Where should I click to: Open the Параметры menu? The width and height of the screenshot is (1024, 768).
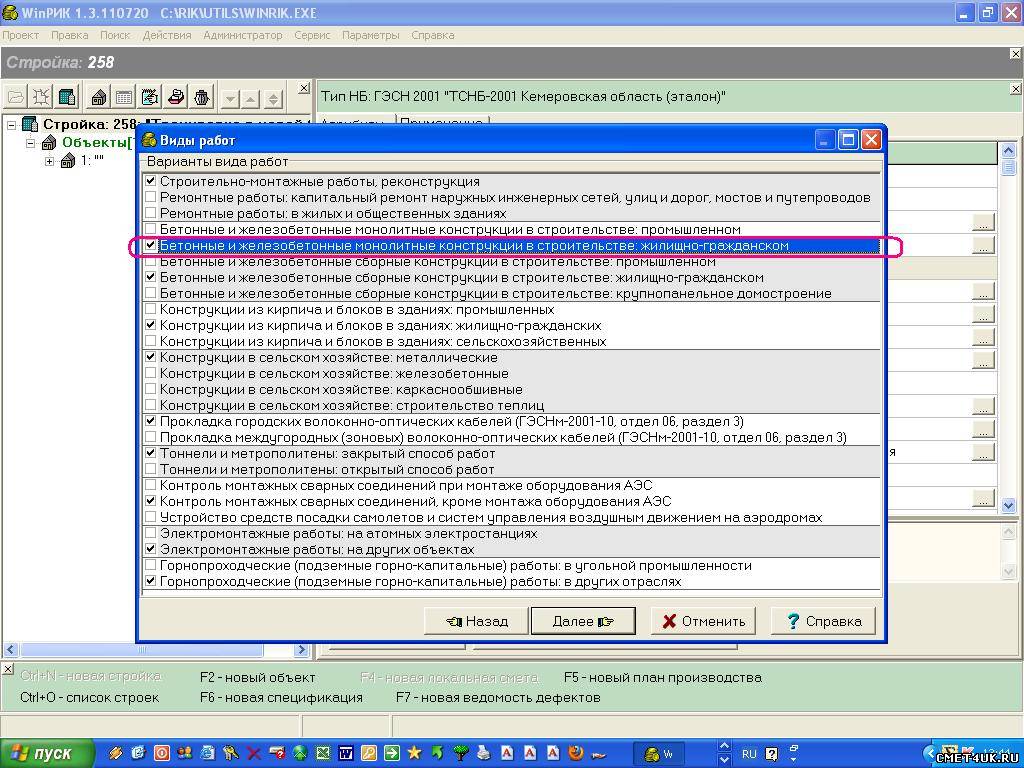click(370, 35)
